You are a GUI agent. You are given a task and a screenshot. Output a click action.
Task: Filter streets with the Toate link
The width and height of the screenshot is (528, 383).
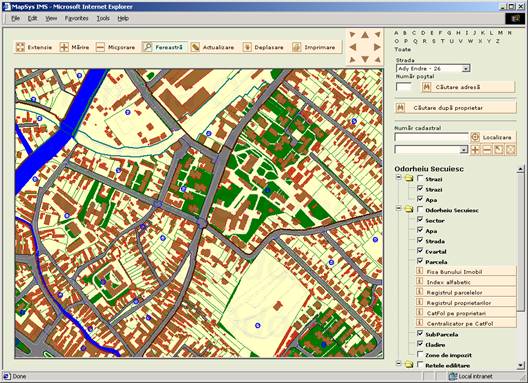point(403,50)
